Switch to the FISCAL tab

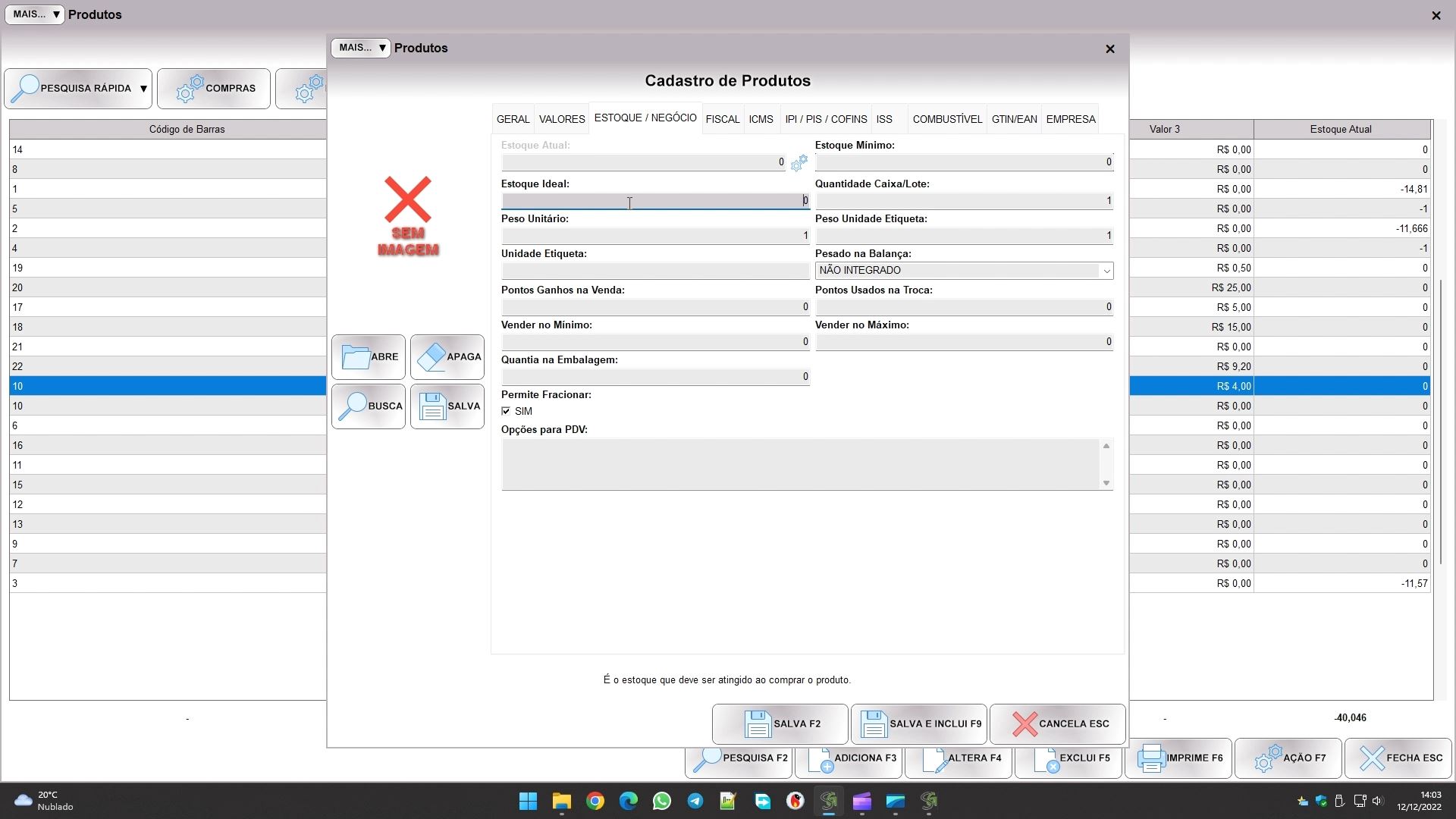722,119
